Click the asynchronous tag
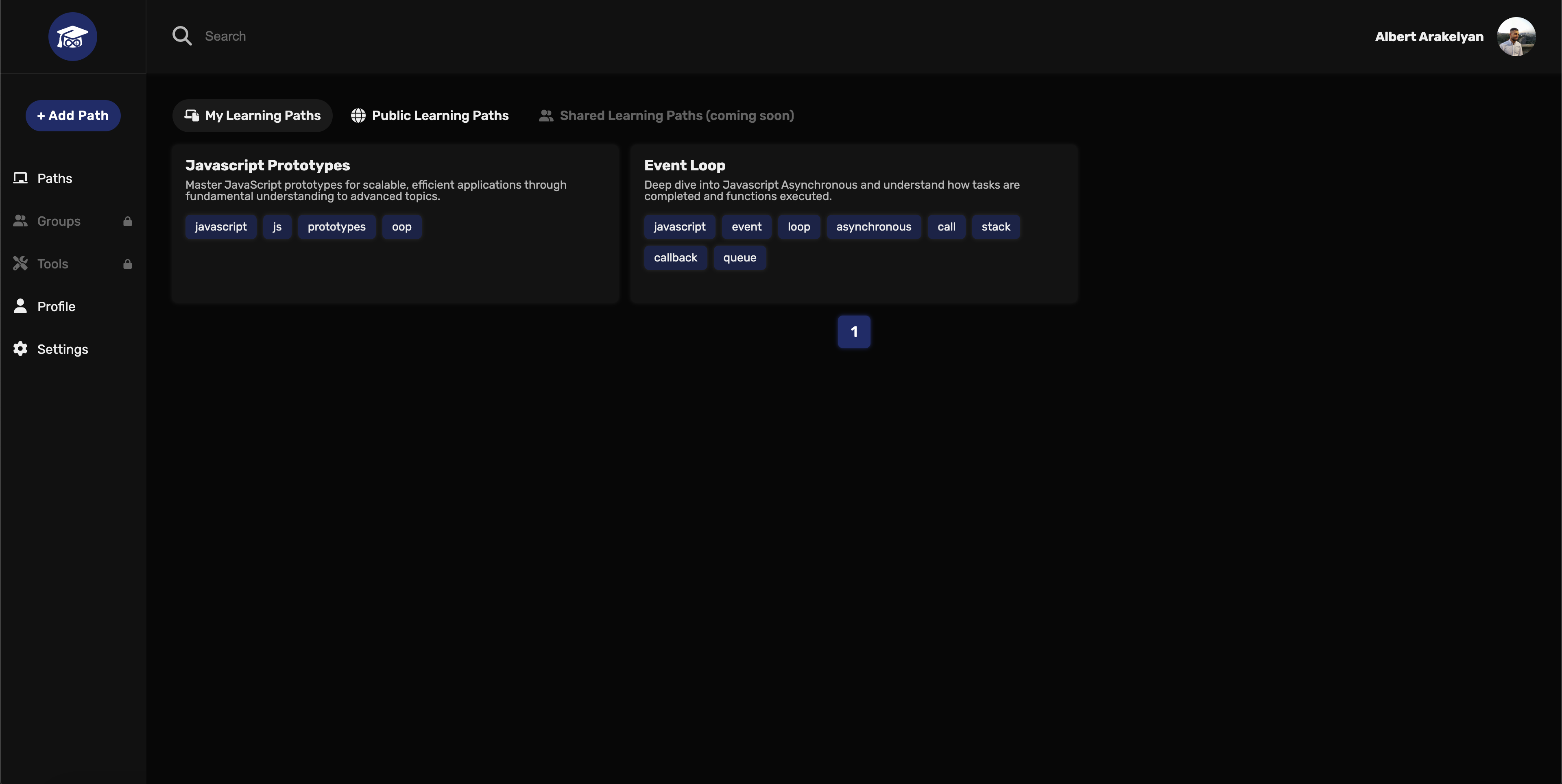Image resolution: width=1562 pixels, height=784 pixels. pos(874,227)
